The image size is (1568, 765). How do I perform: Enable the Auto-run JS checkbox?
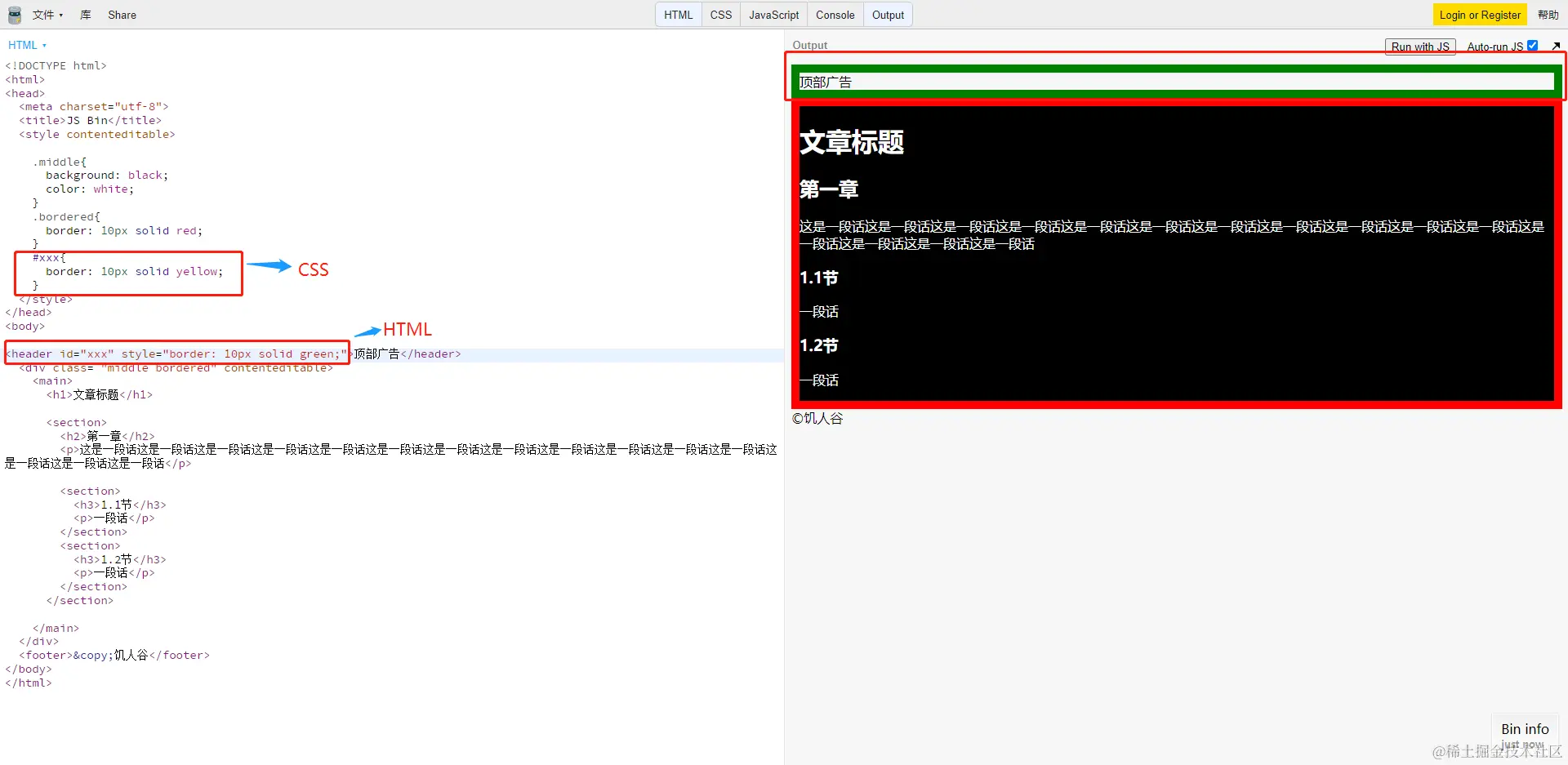pos(1534,46)
